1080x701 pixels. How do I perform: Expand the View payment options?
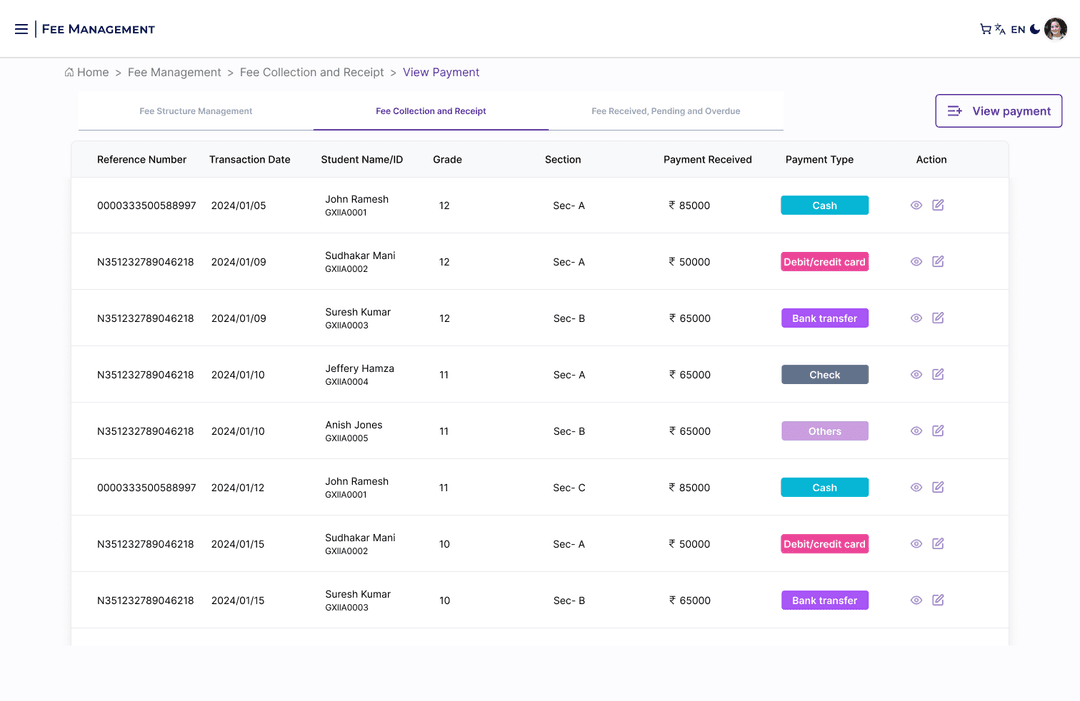[x=998, y=110]
